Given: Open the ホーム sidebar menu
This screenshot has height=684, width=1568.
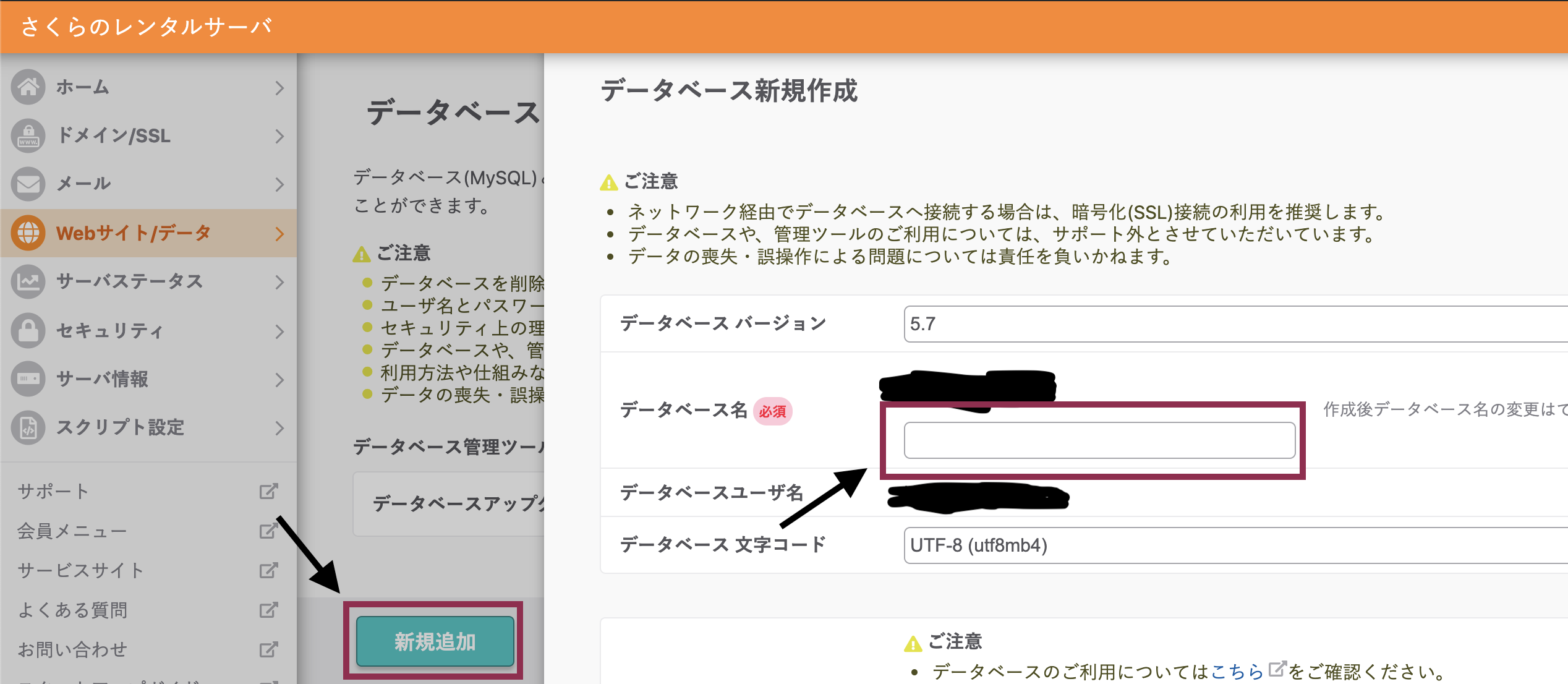Looking at the screenshot, I should pyautogui.click(x=148, y=87).
